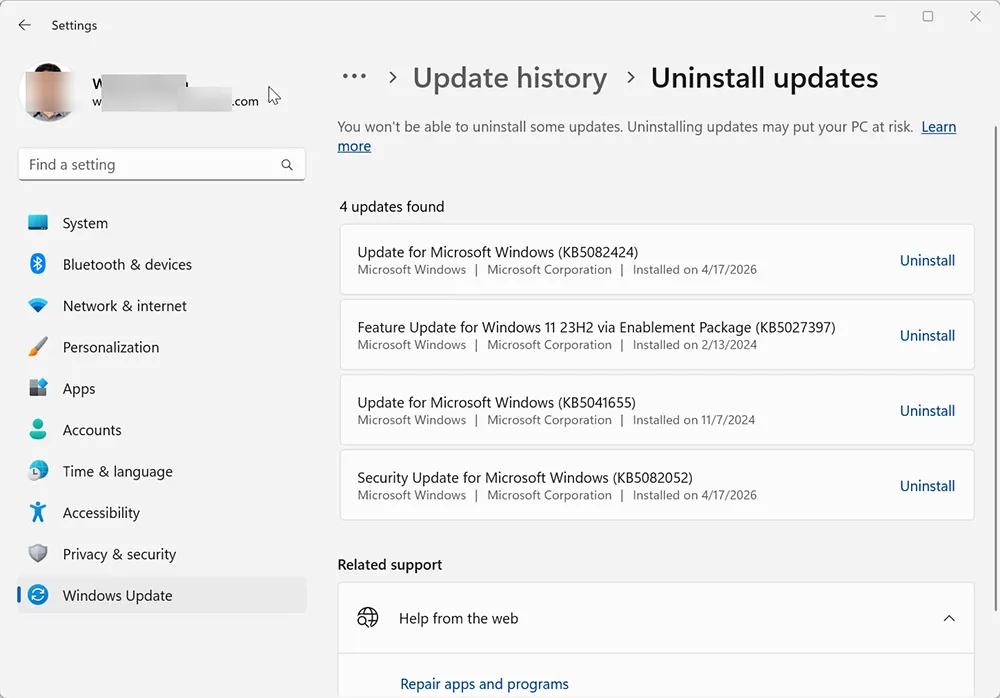The image size is (1000, 698).
Task: Click the vertical scrollbar on the right
Action: (x=996, y=367)
